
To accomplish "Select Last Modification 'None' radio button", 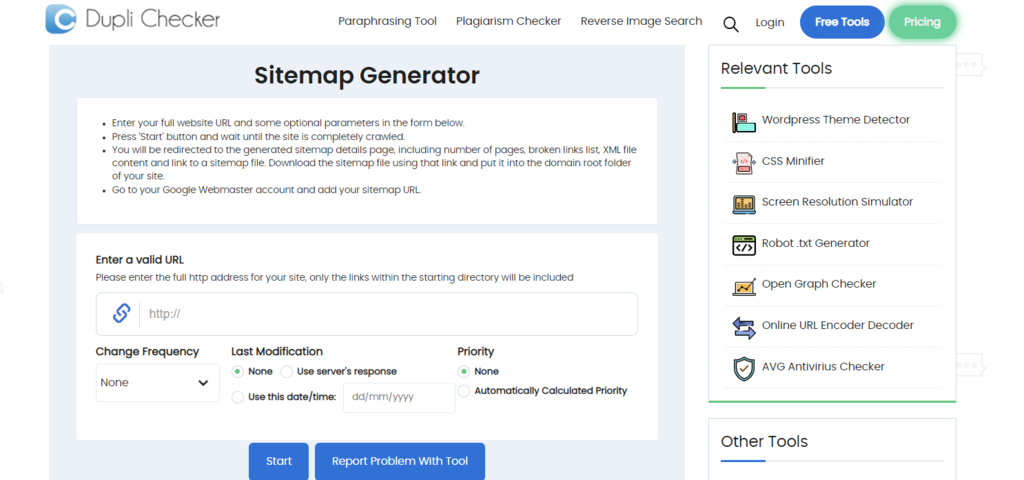I will tap(238, 372).
